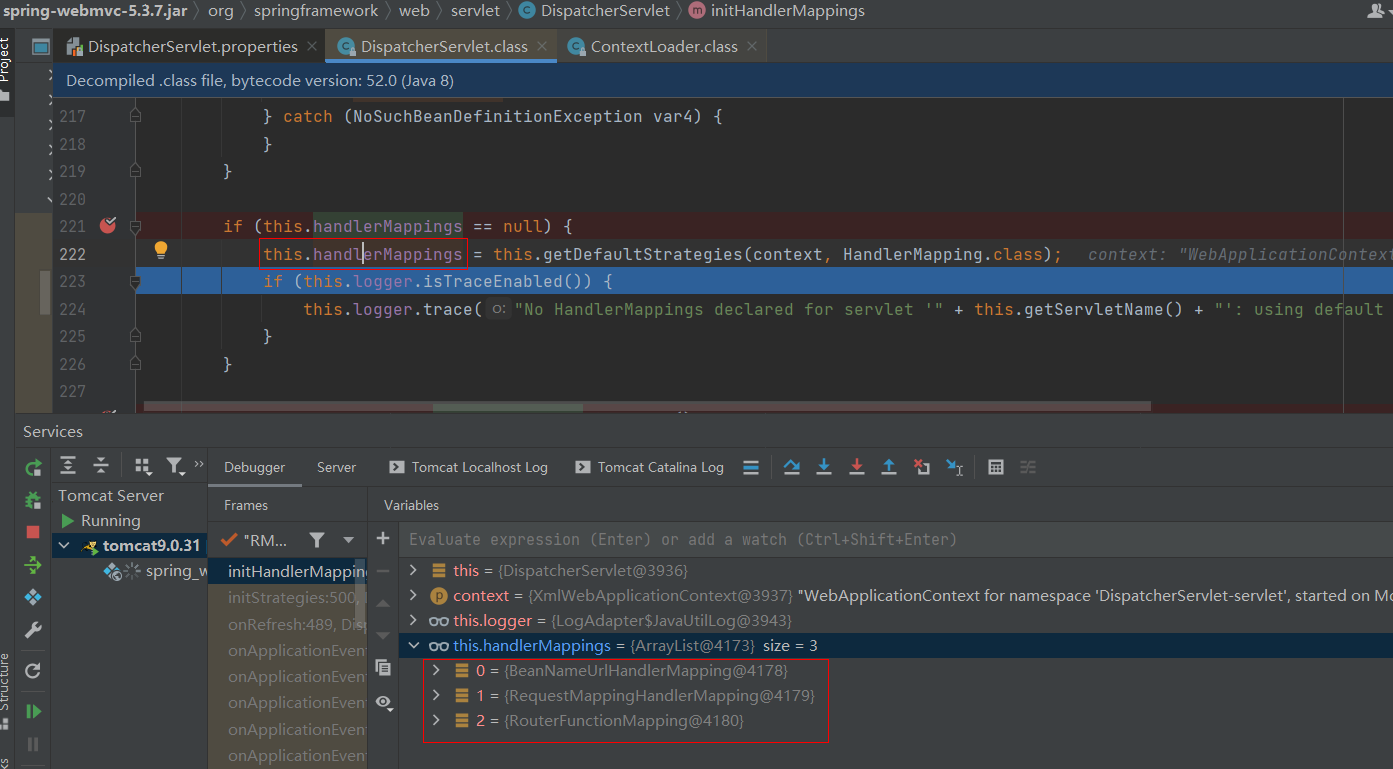Click Show Execution Point icon
The width and height of the screenshot is (1393, 769).
coord(751,467)
